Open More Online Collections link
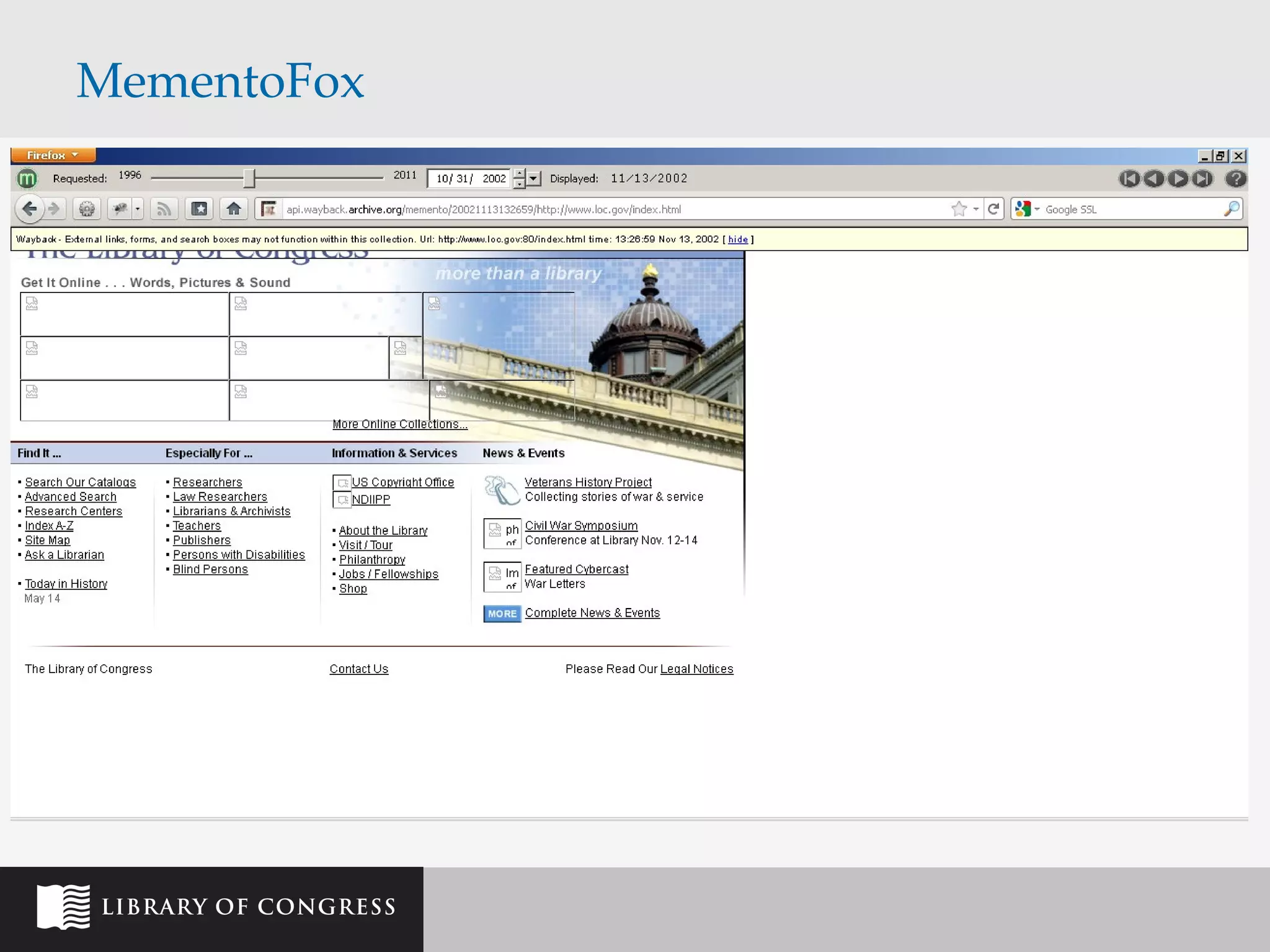The height and width of the screenshot is (952, 1270). (400, 425)
